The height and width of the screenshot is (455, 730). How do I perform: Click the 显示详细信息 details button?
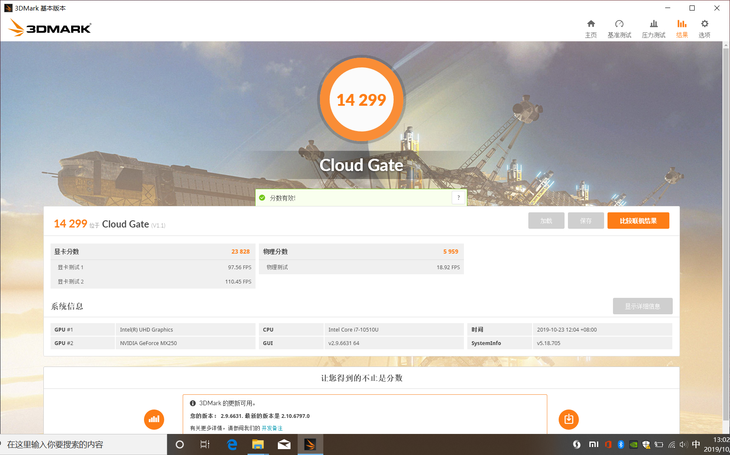tap(642, 306)
